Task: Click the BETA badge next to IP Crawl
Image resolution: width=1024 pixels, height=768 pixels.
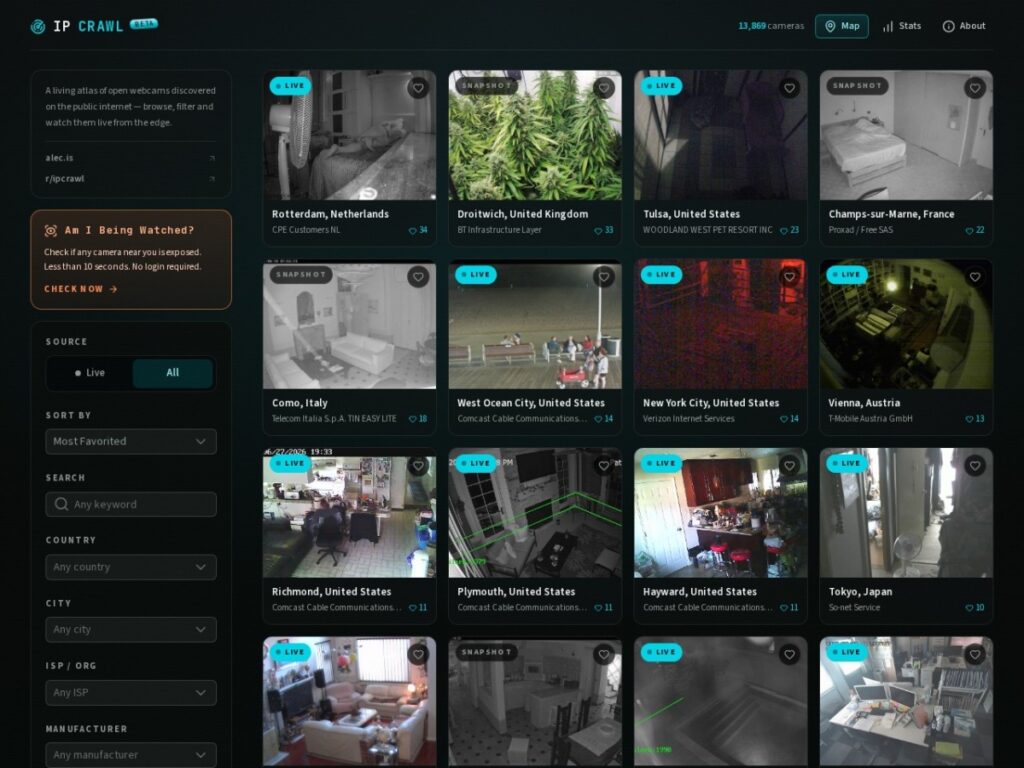Action: click(144, 24)
